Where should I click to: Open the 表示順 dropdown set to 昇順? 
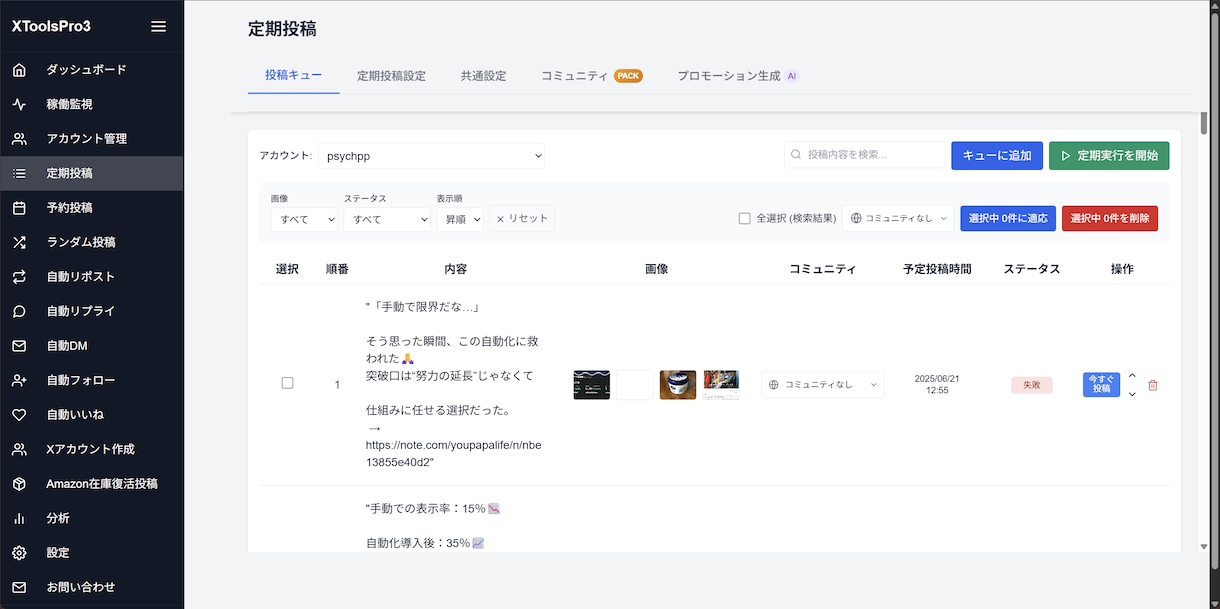click(460, 219)
